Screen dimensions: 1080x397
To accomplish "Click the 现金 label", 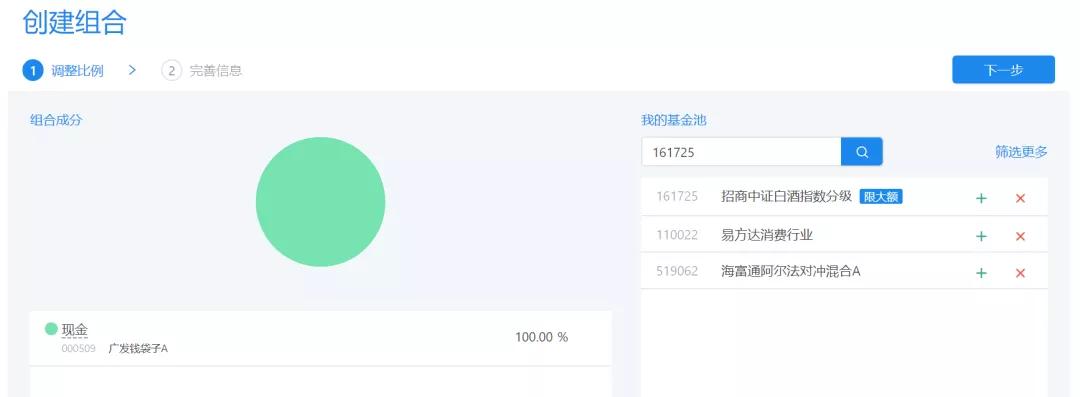I will click(x=75, y=329).
